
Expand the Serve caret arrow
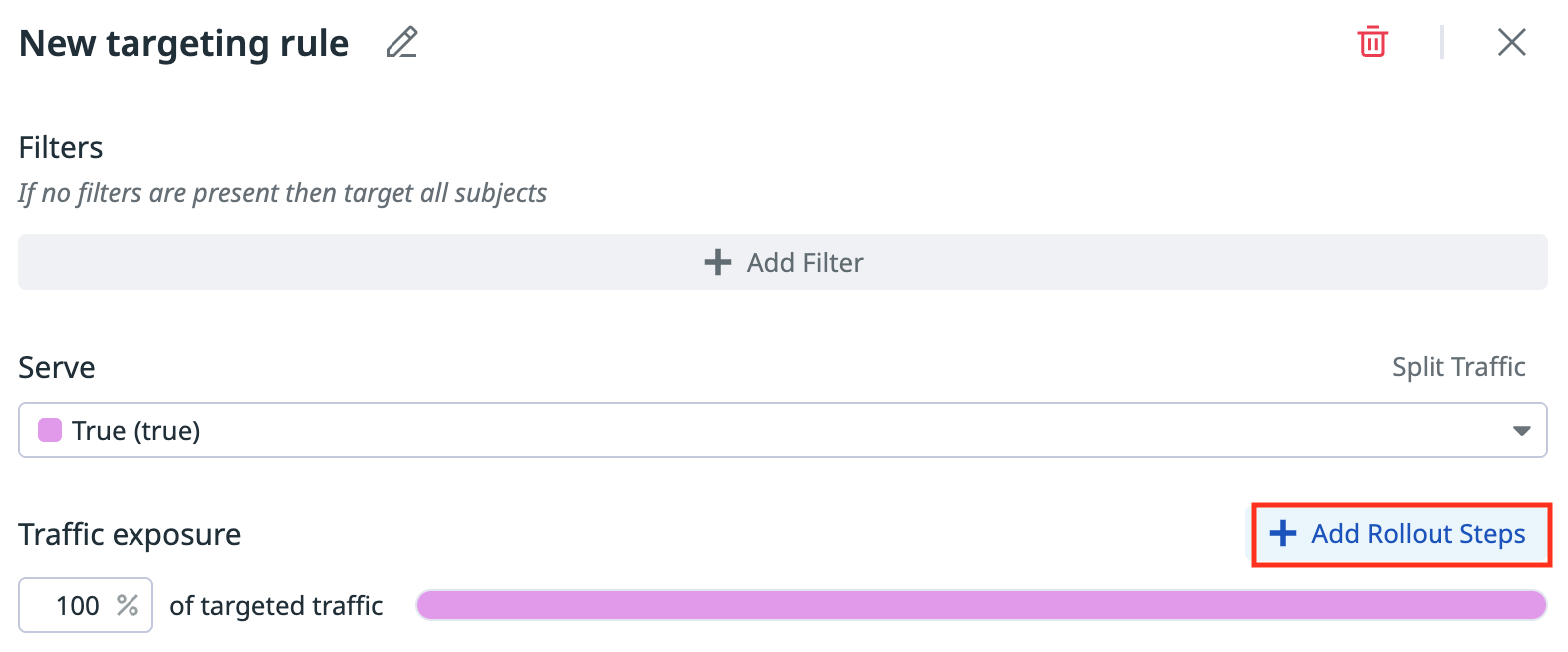point(1520,431)
